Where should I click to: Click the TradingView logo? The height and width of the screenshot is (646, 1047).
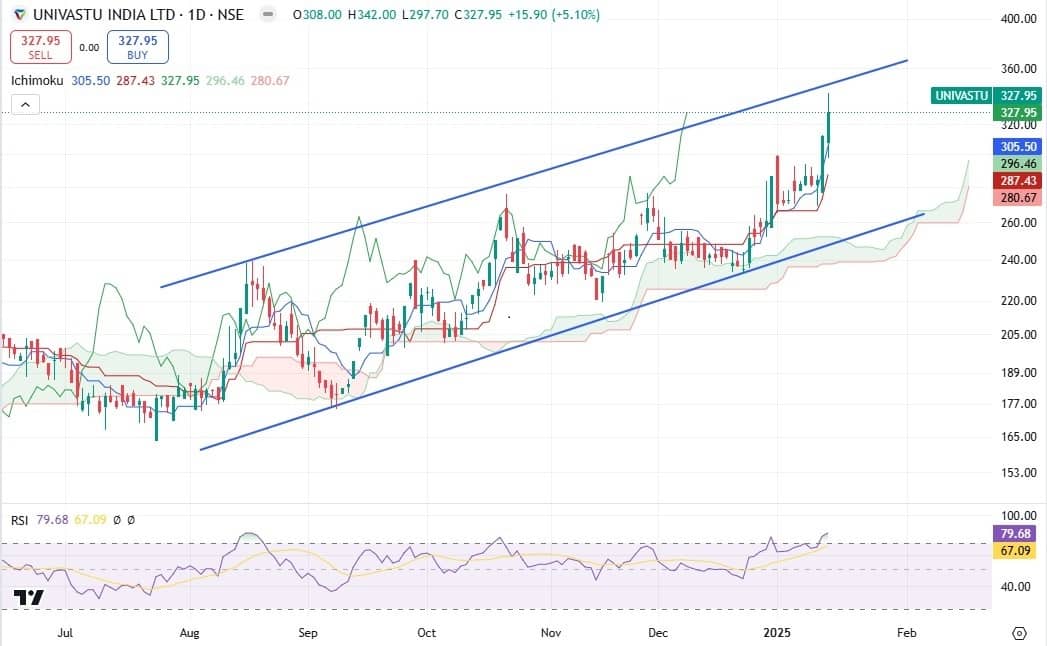[x=29, y=598]
